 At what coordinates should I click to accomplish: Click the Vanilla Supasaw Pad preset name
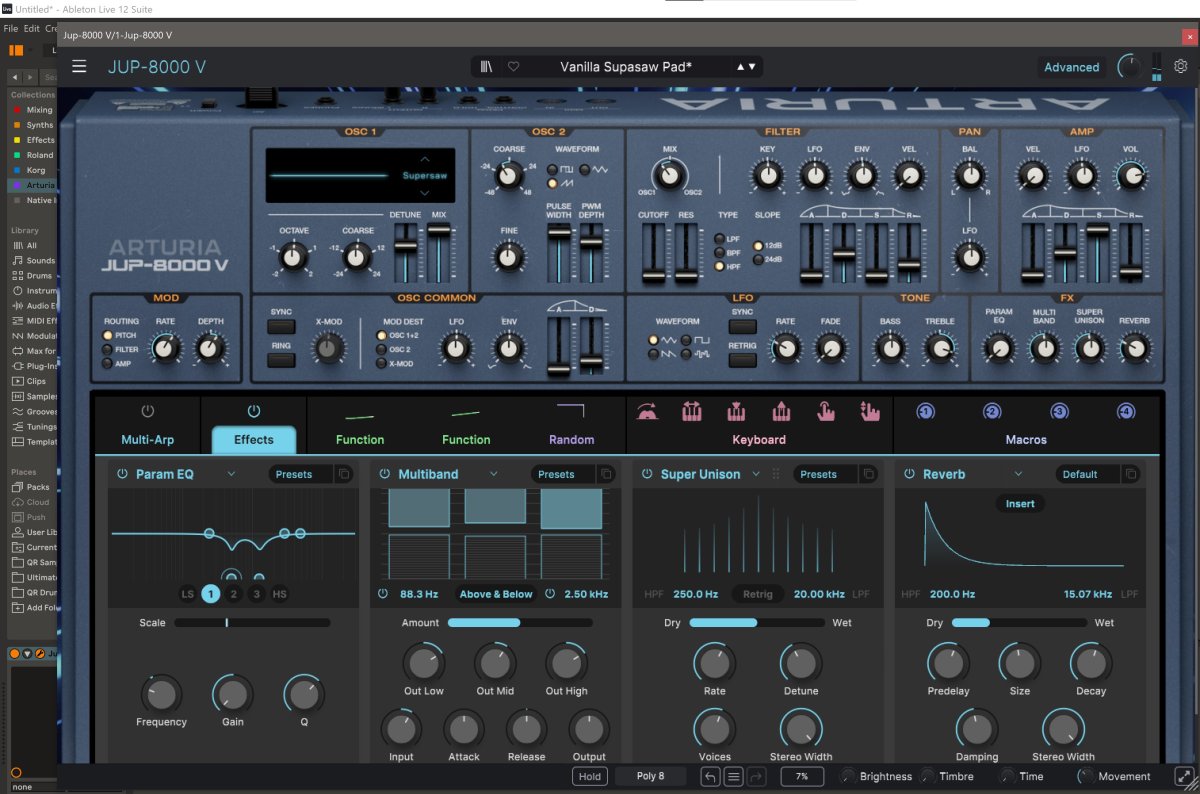(626, 67)
